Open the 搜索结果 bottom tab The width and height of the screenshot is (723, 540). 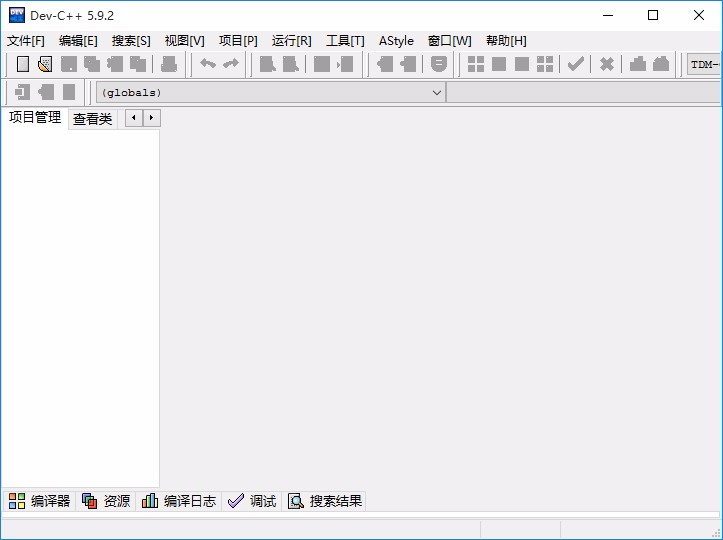point(325,501)
